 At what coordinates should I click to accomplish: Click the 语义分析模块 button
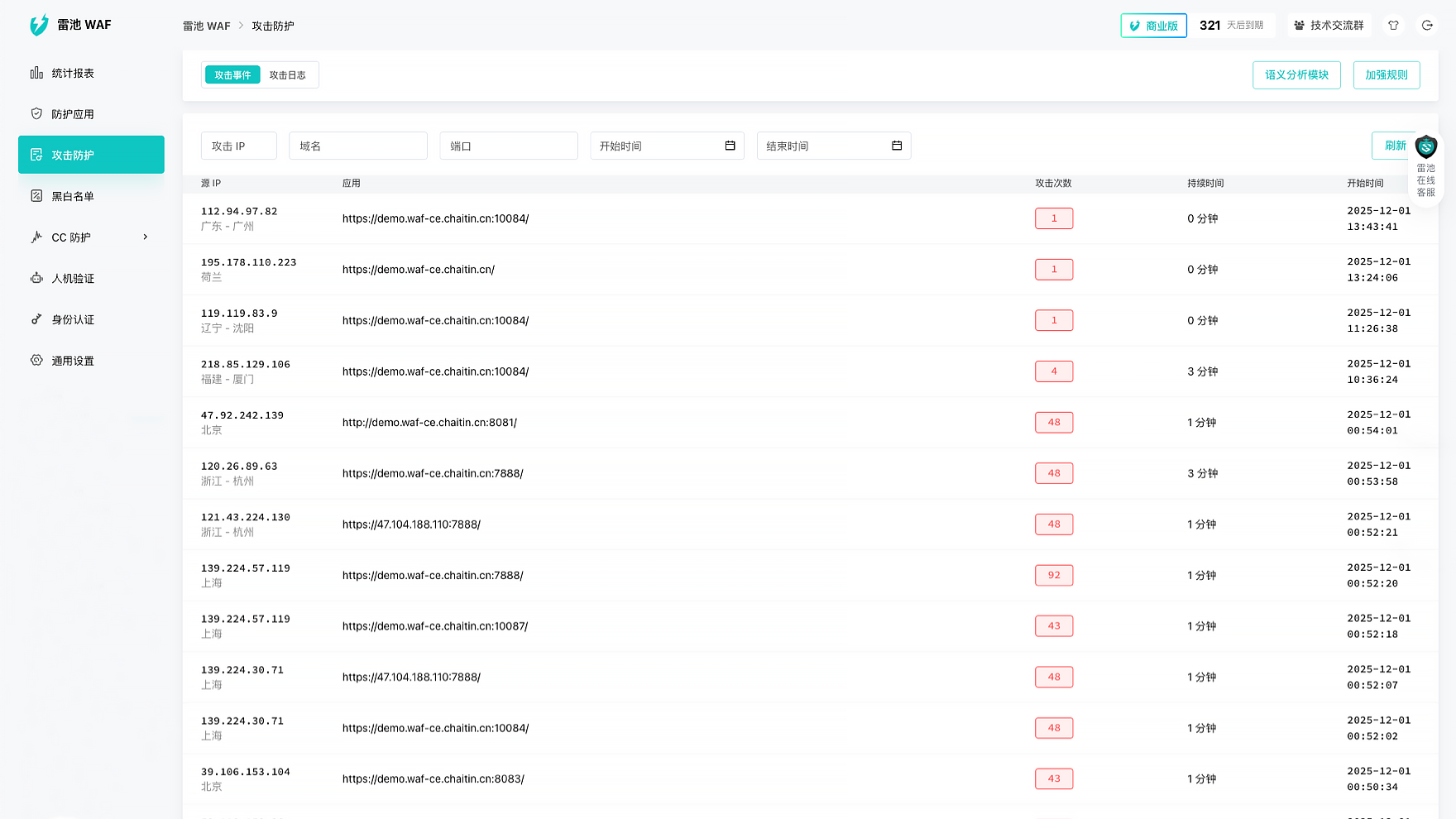tap(1296, 75)
